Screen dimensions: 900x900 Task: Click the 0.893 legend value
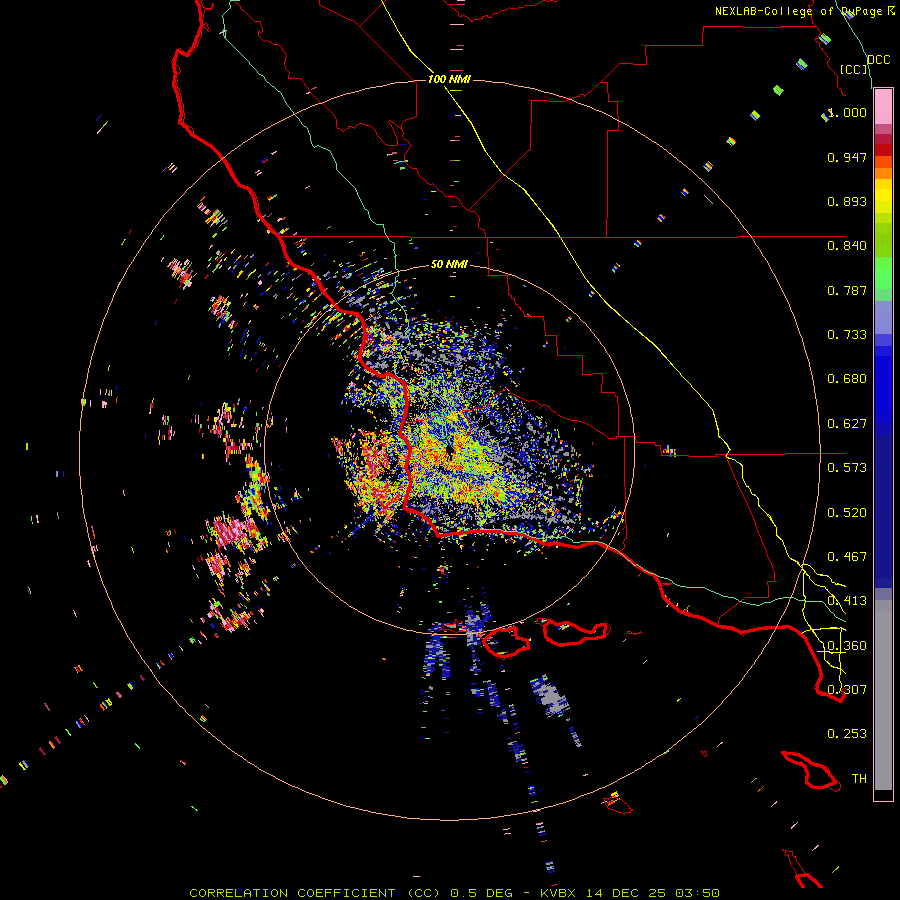tap(847, 201)
